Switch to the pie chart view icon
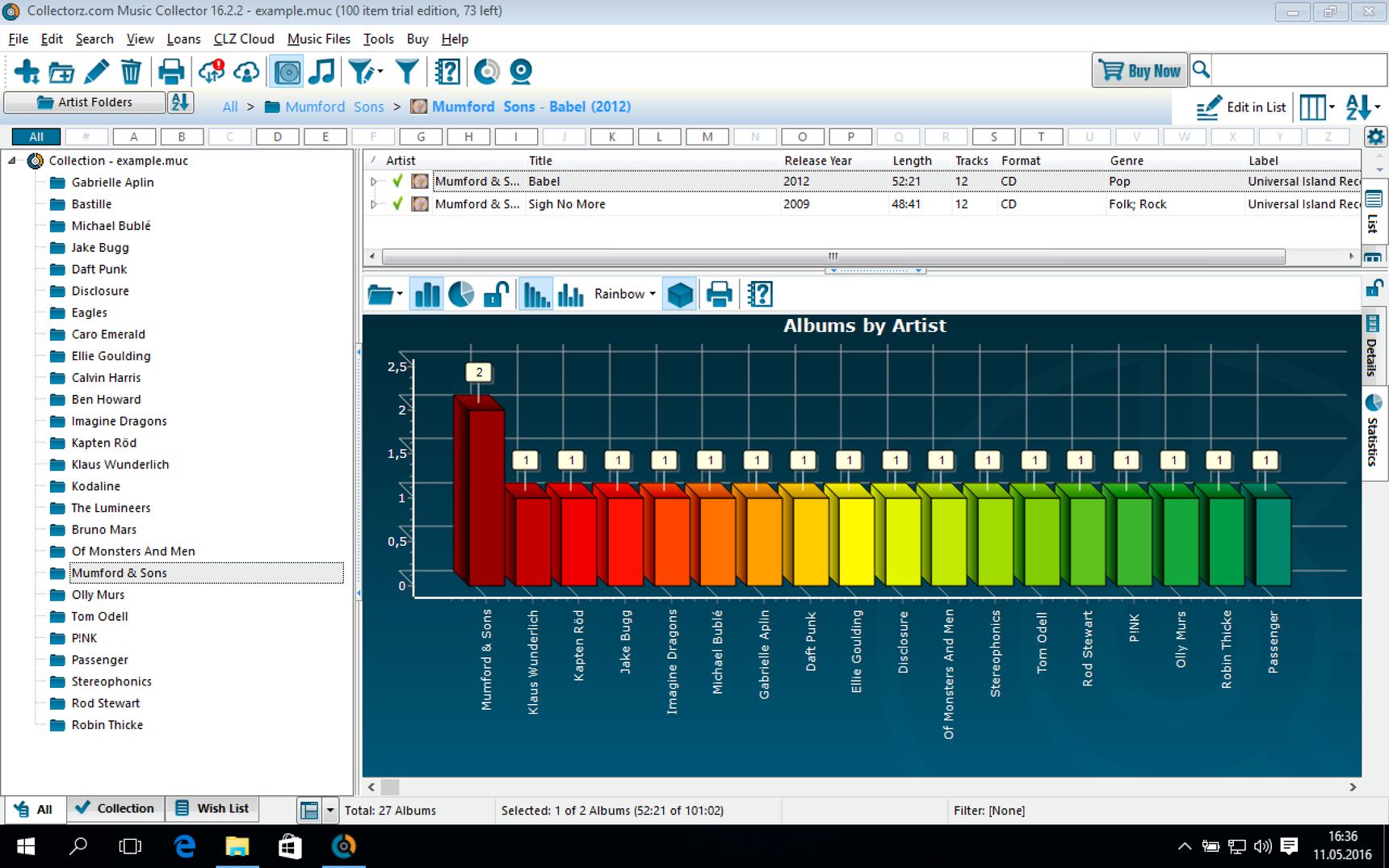Screen dimensions: 1389x868 461,294
